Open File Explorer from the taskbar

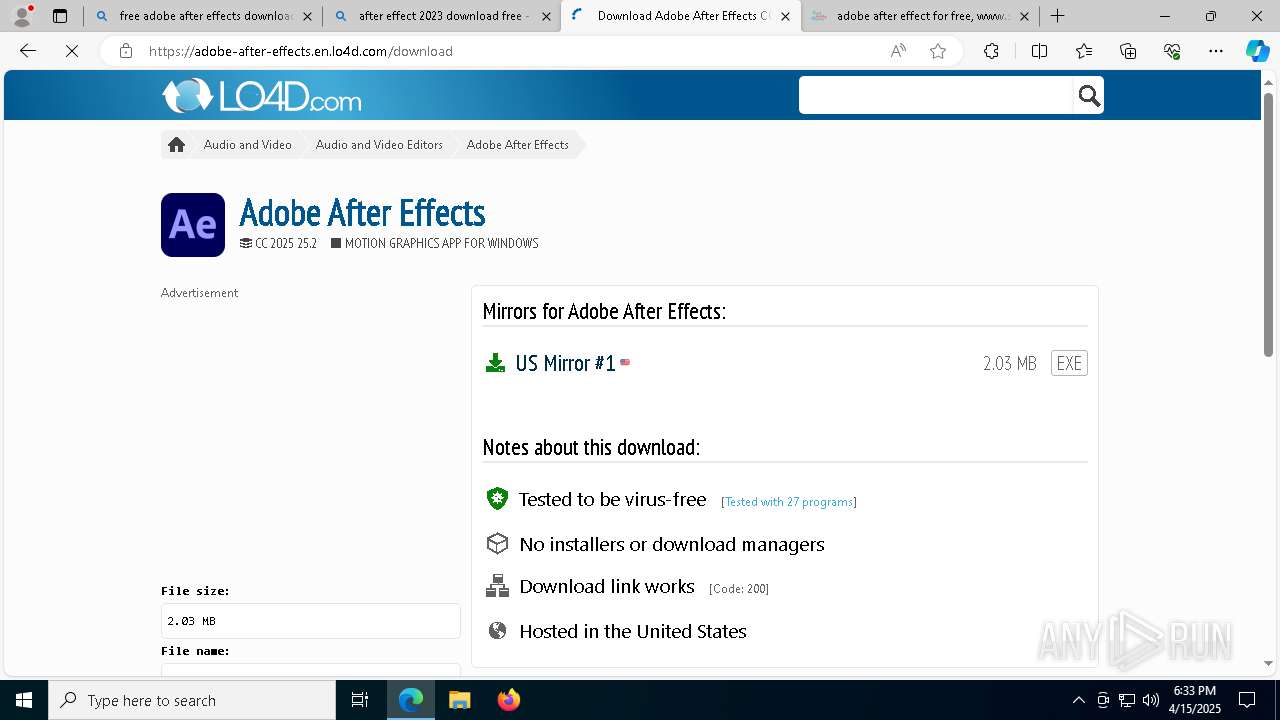pos(459,700)
